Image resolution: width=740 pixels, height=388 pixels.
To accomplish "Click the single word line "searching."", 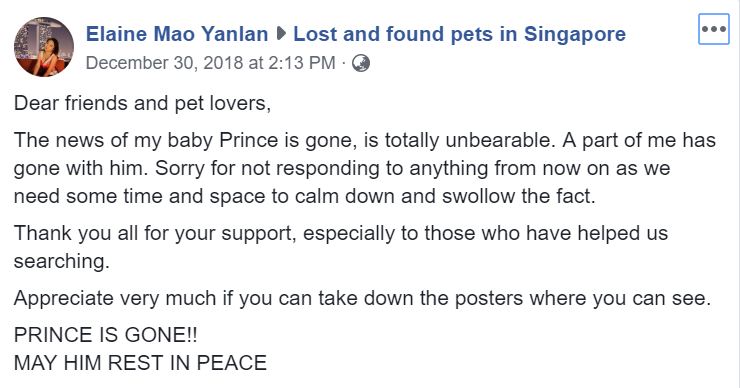I will 62,261.
